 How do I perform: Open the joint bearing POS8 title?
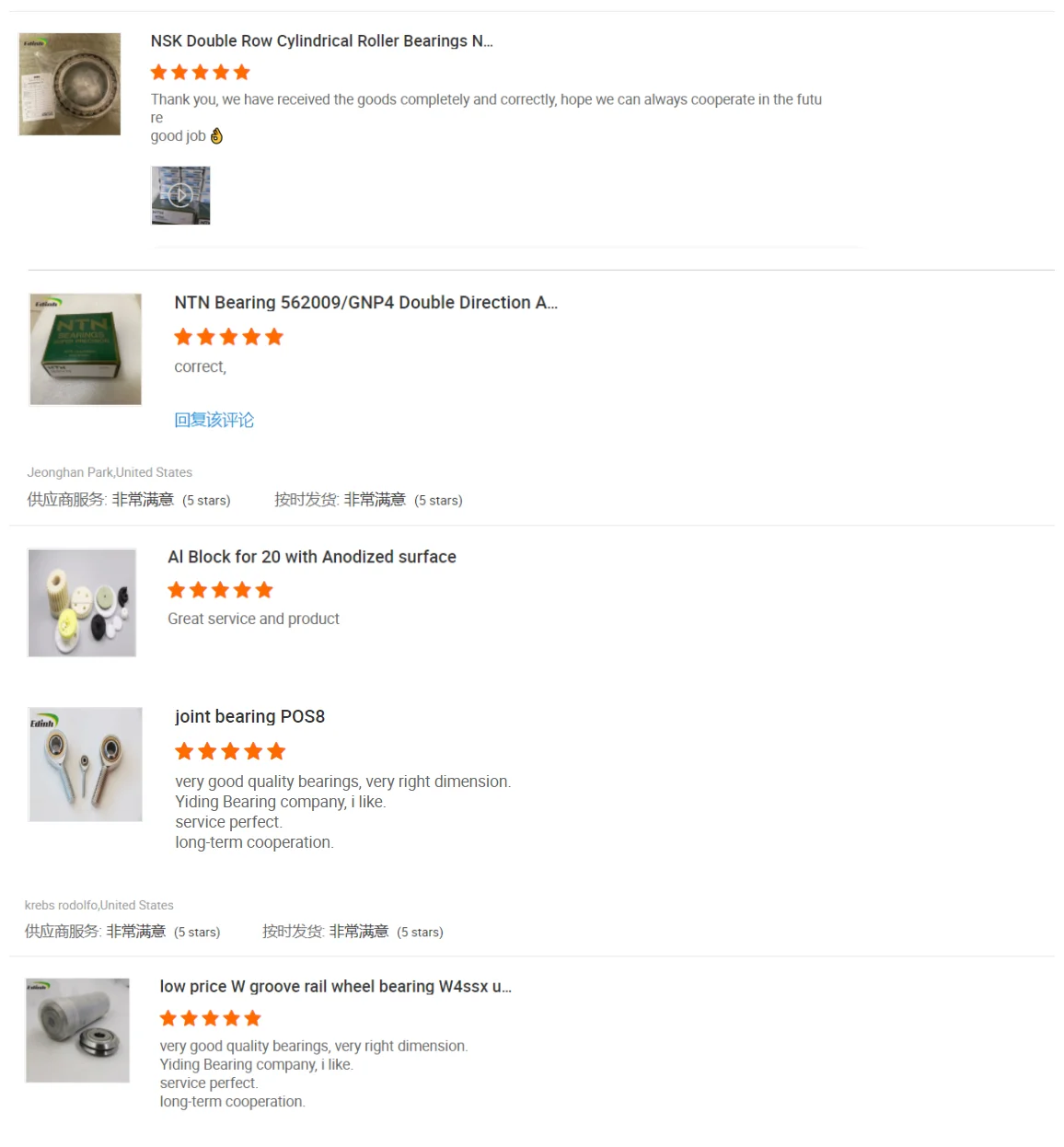tap(249, 716)
